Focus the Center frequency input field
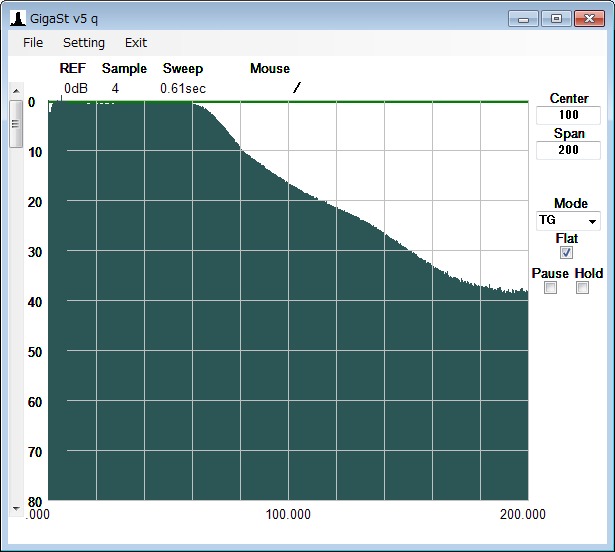The width and height of the screenshot is (615, 552). (568, 115)
